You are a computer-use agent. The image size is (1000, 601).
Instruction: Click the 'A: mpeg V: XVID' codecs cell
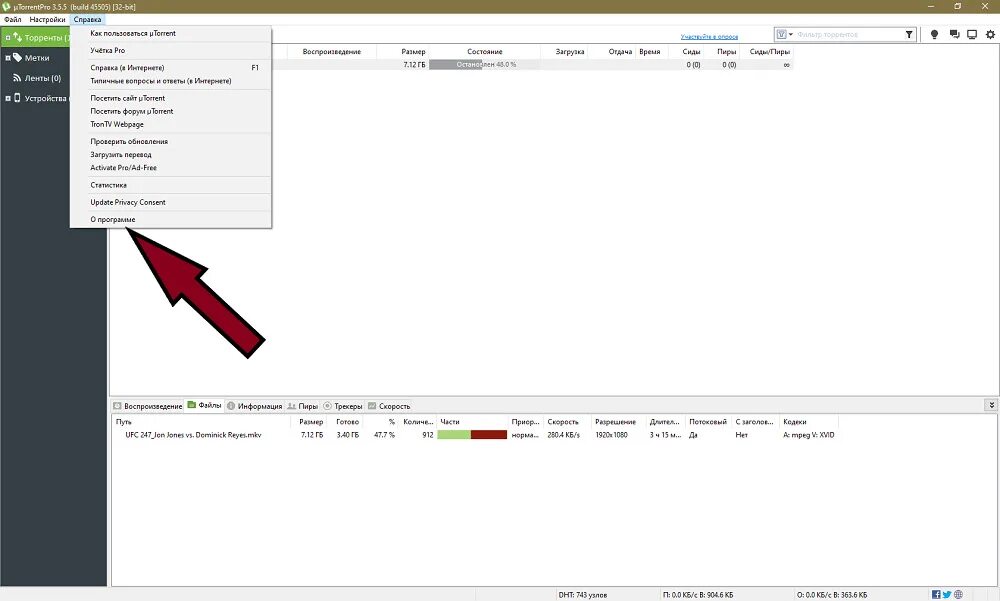809,435
